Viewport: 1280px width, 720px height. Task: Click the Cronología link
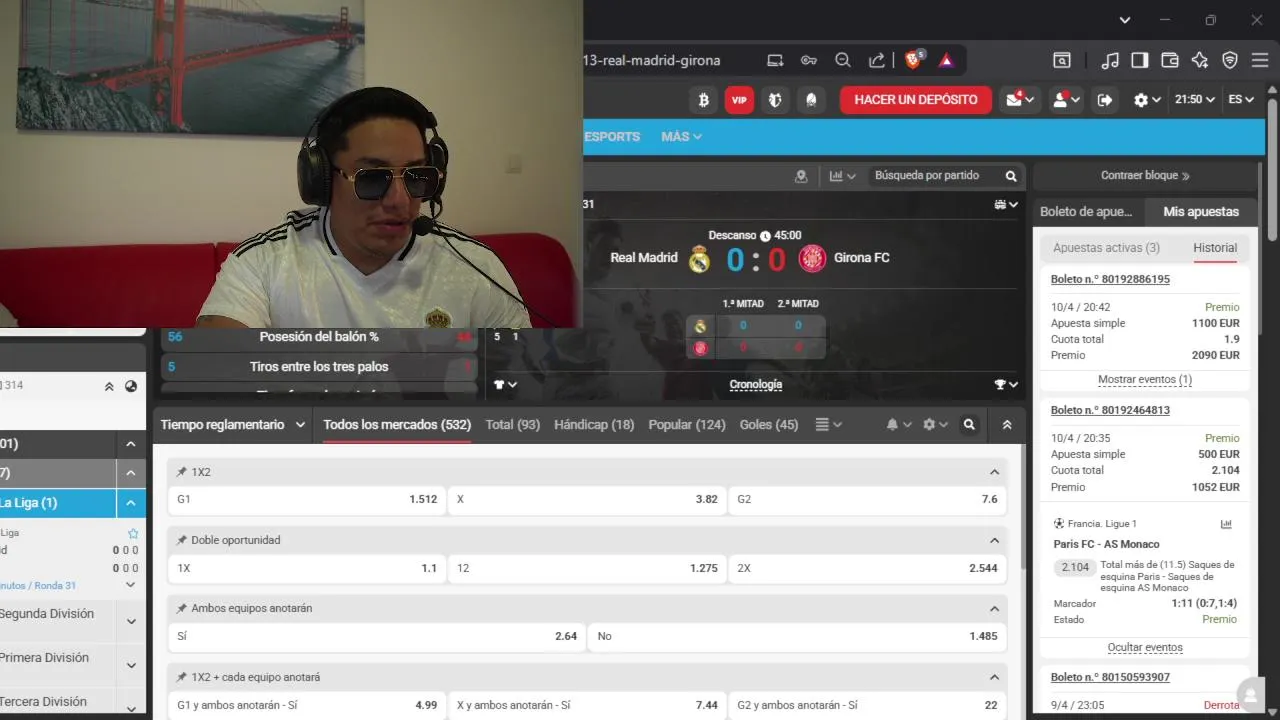[x=756, y=384]
